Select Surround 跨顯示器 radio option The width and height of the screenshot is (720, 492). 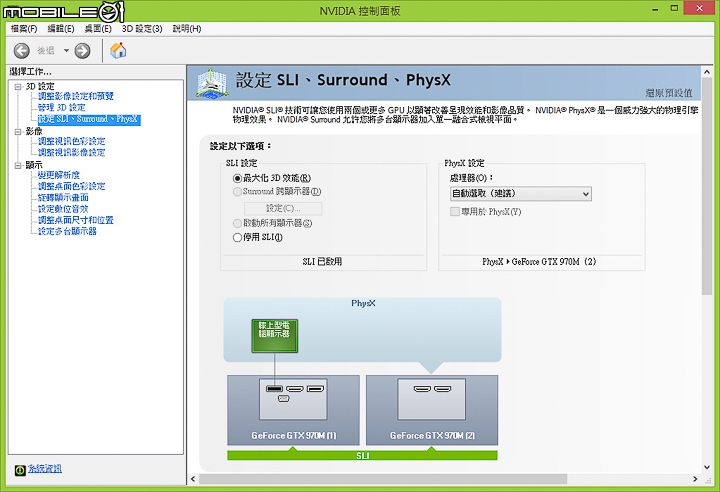tap(237, 192)
